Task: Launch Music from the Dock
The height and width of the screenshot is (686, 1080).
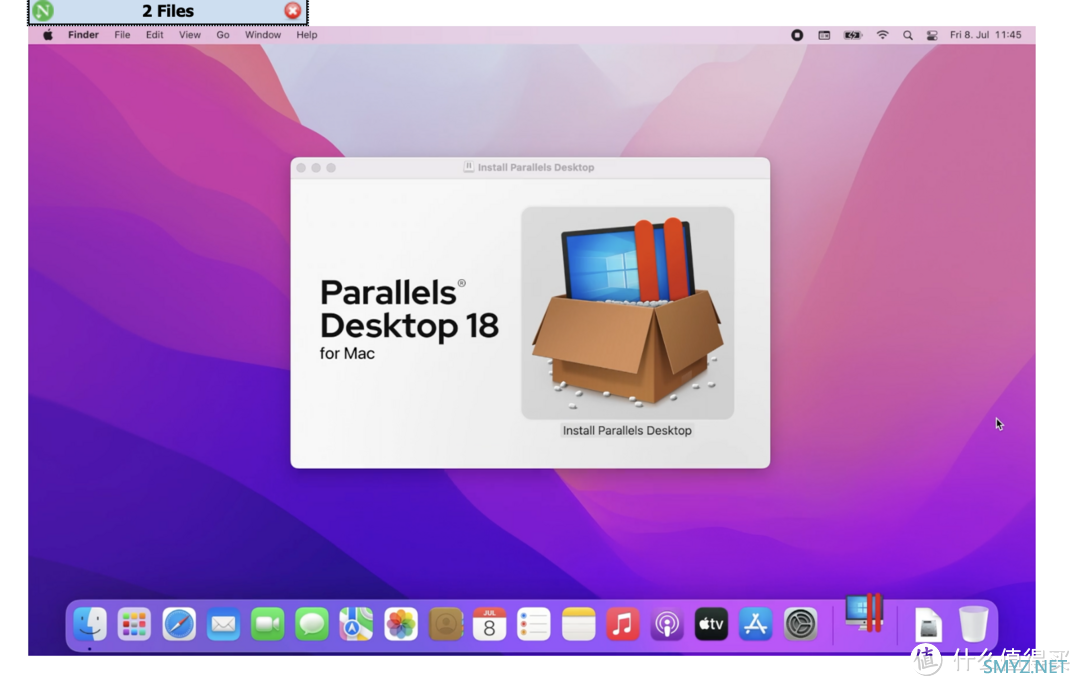Action: [x=623, y=625]
